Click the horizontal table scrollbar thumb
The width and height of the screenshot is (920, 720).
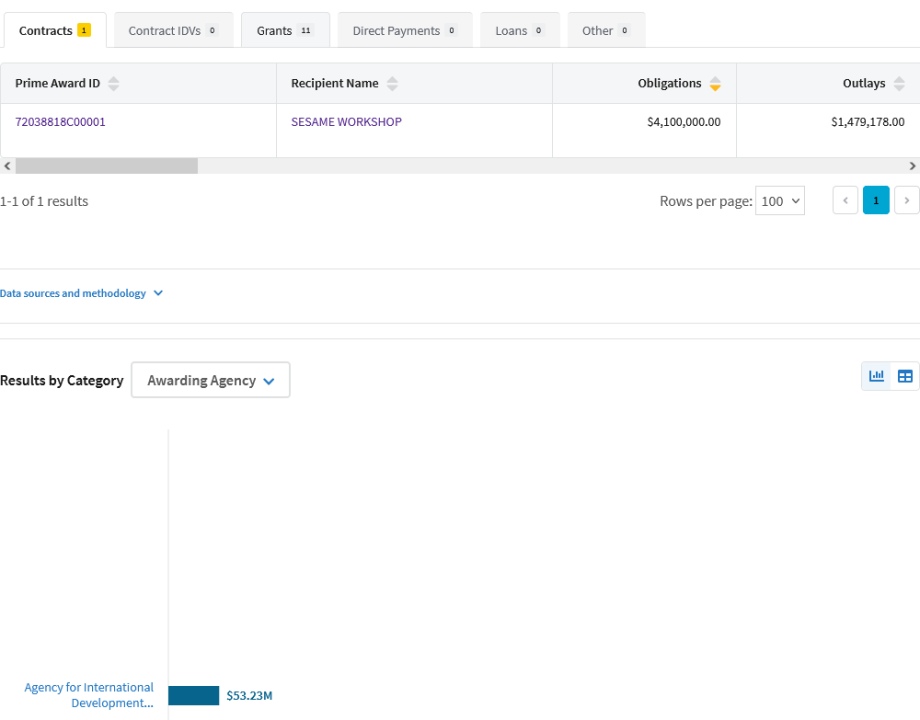point(106,166)
